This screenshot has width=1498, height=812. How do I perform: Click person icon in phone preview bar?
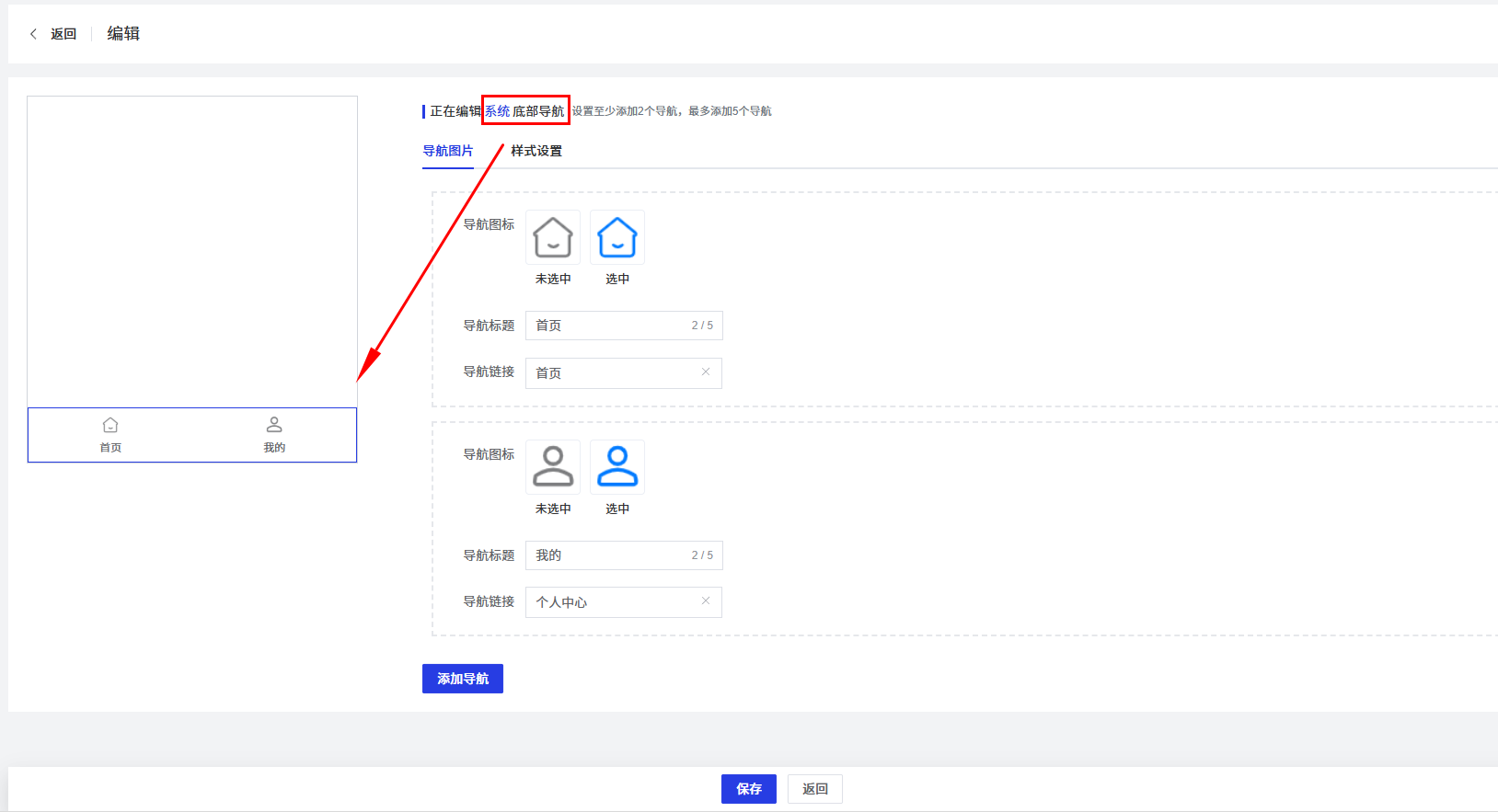pyautogui.click(x=274, y=425)
